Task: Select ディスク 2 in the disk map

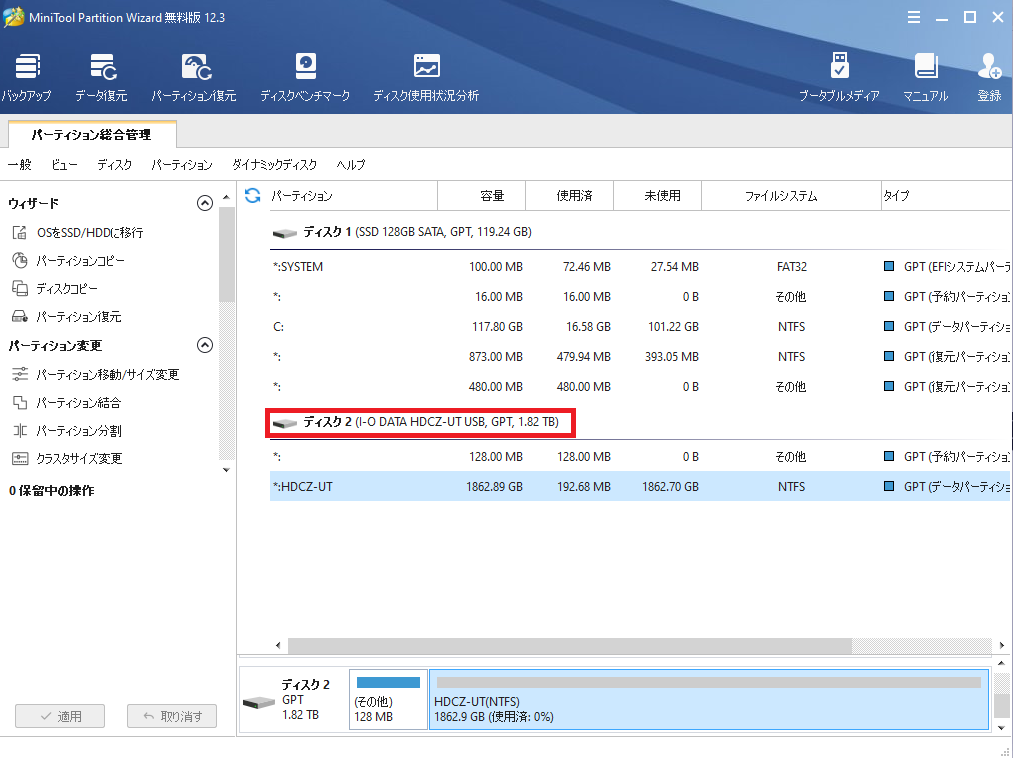Action: (x=294, y=700)
